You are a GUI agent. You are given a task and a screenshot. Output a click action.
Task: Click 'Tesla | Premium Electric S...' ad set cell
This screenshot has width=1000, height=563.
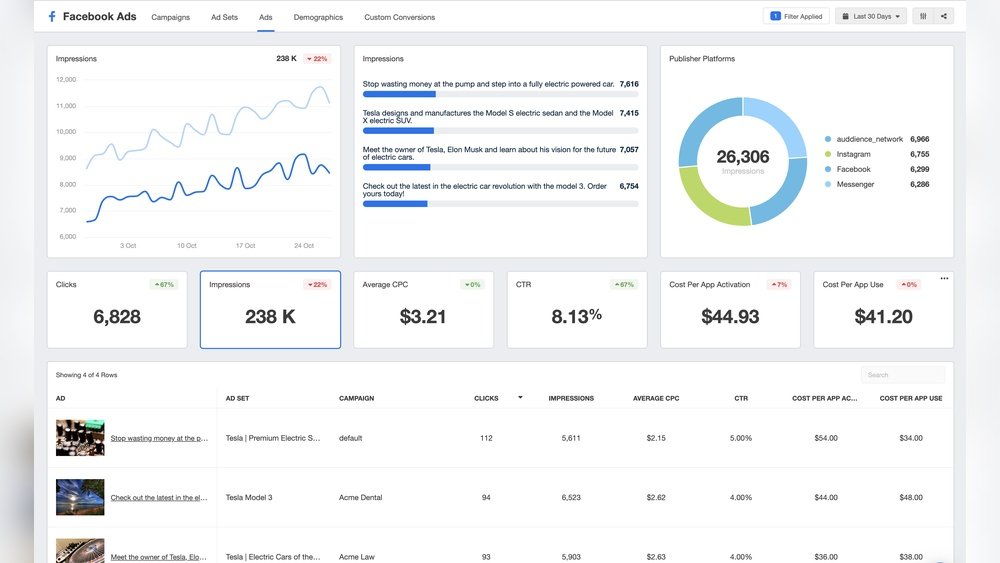pos(273,438)
